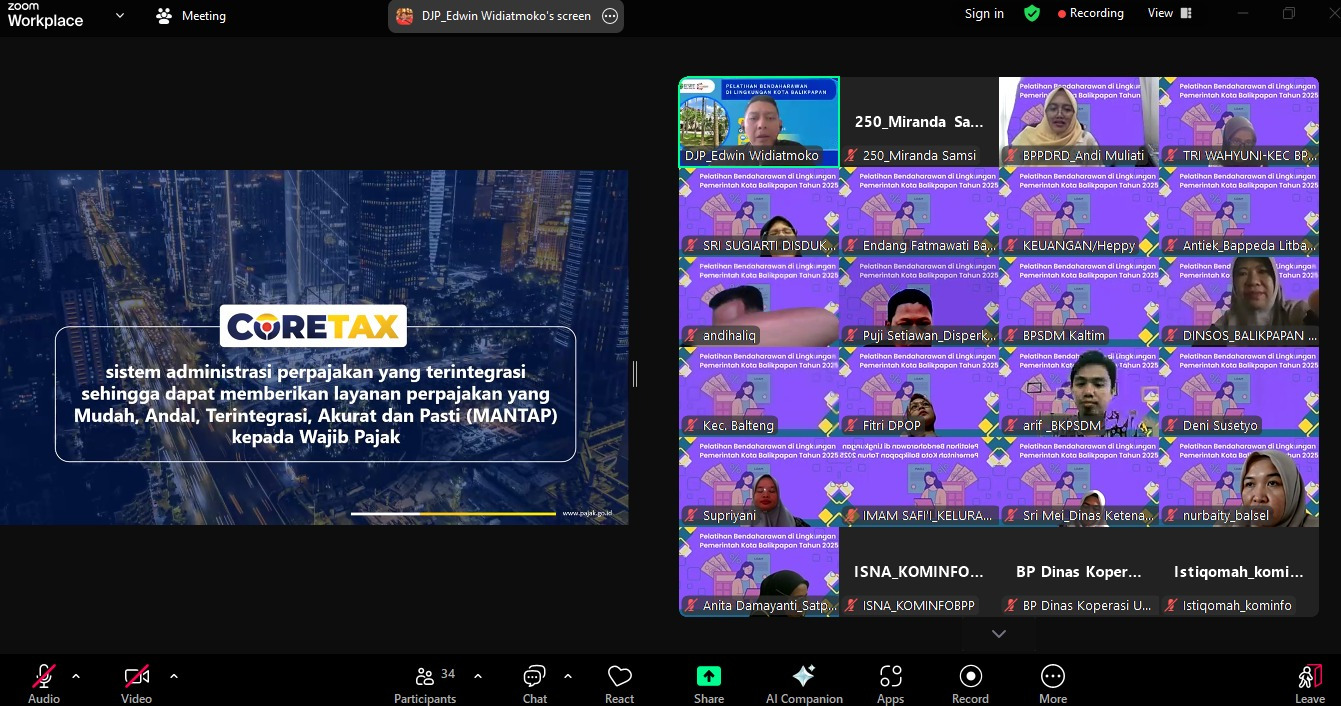Open the Participants list icon
This screenshot has width=1341, height=706.
pos(425,677)
